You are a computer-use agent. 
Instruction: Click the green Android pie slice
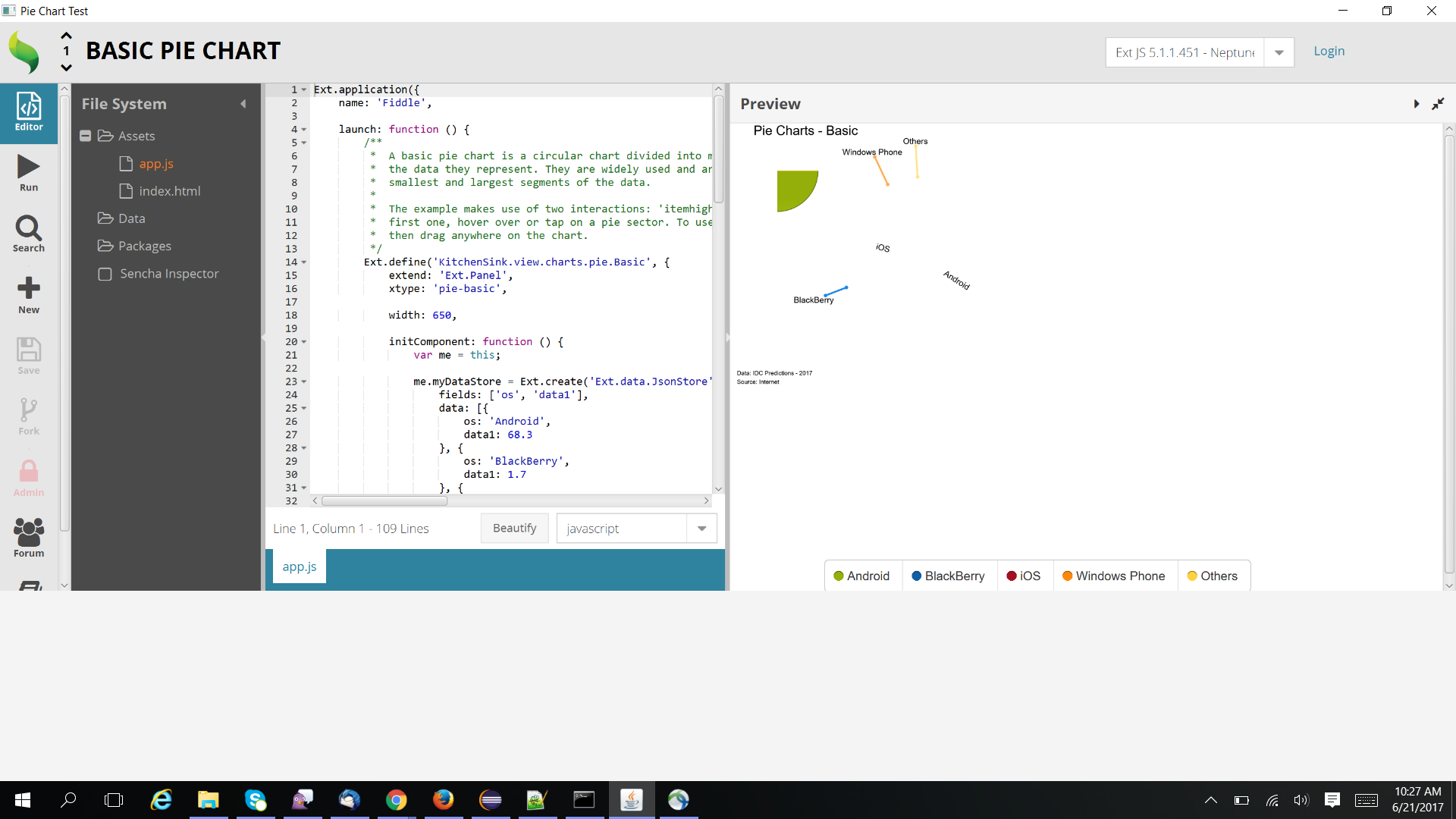(x=793, y=188)
